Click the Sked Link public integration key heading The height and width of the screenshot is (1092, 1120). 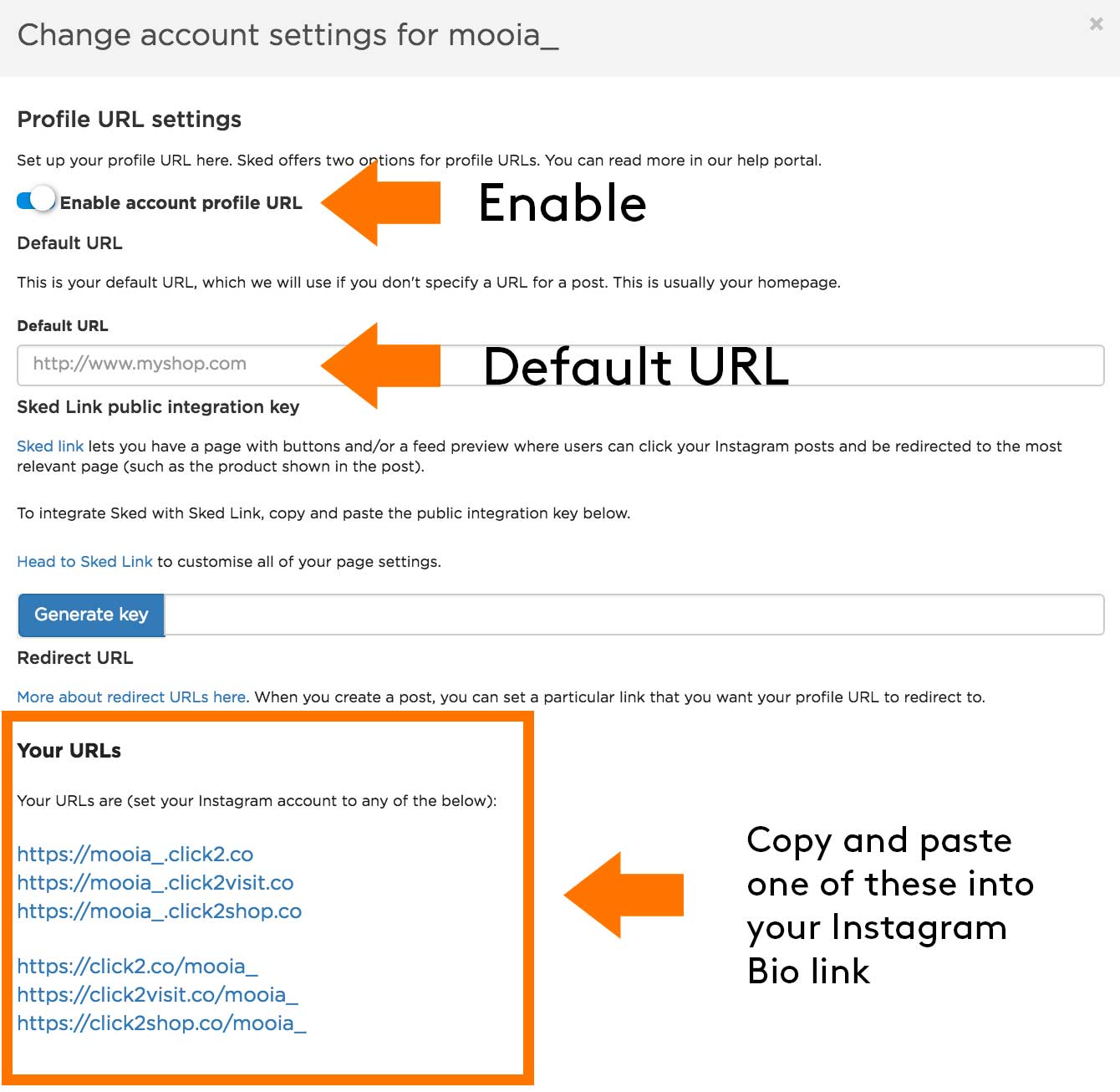[x=158, y=407]
